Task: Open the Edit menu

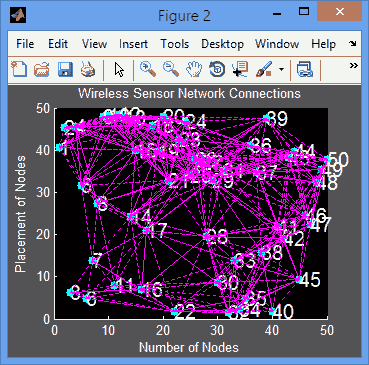Action: [x=58, y=44]
